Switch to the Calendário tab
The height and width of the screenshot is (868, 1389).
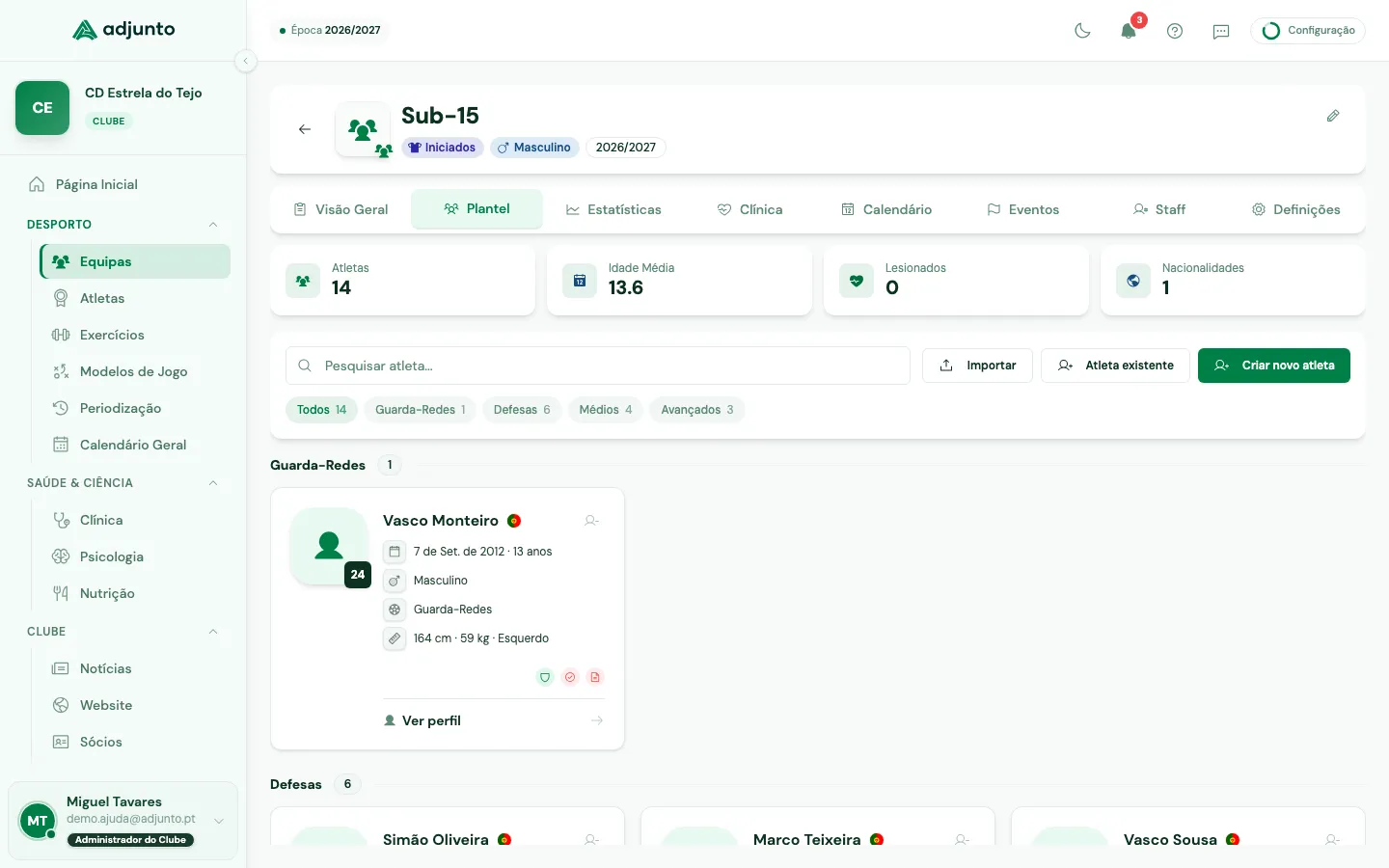coord(886,209)
